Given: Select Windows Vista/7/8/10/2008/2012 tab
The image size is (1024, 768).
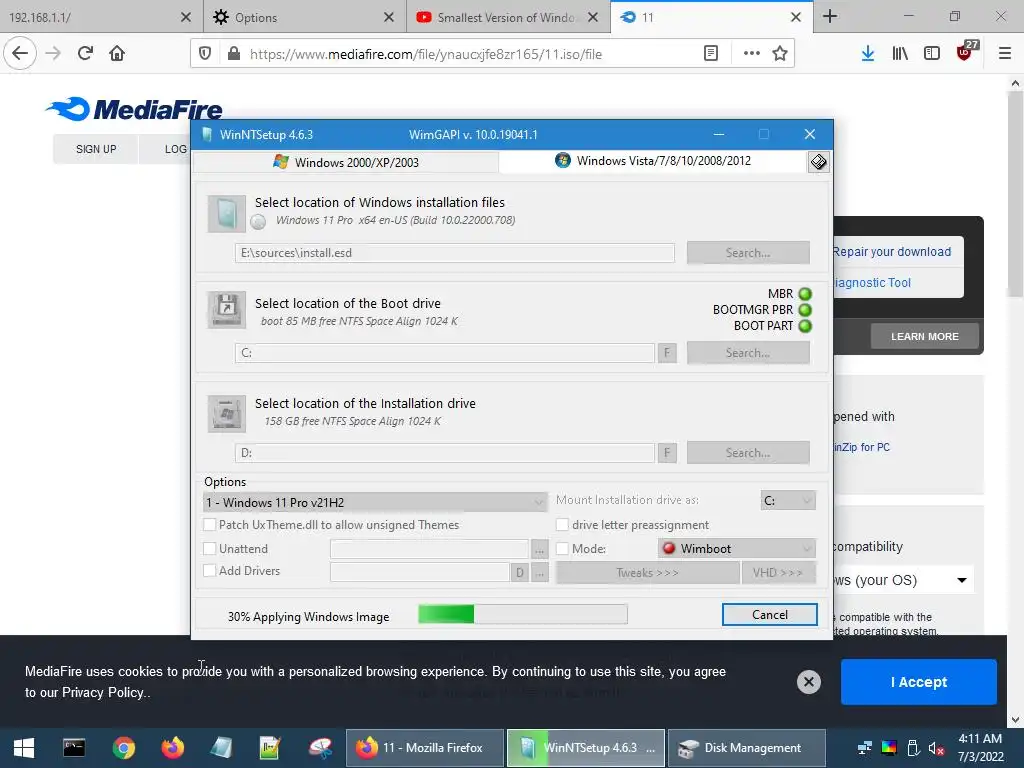Looking at the screenshot, I should point(653,161).
